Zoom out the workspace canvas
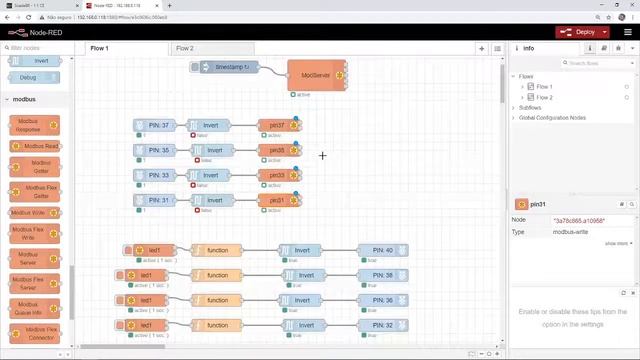 [x=482, y=354]
